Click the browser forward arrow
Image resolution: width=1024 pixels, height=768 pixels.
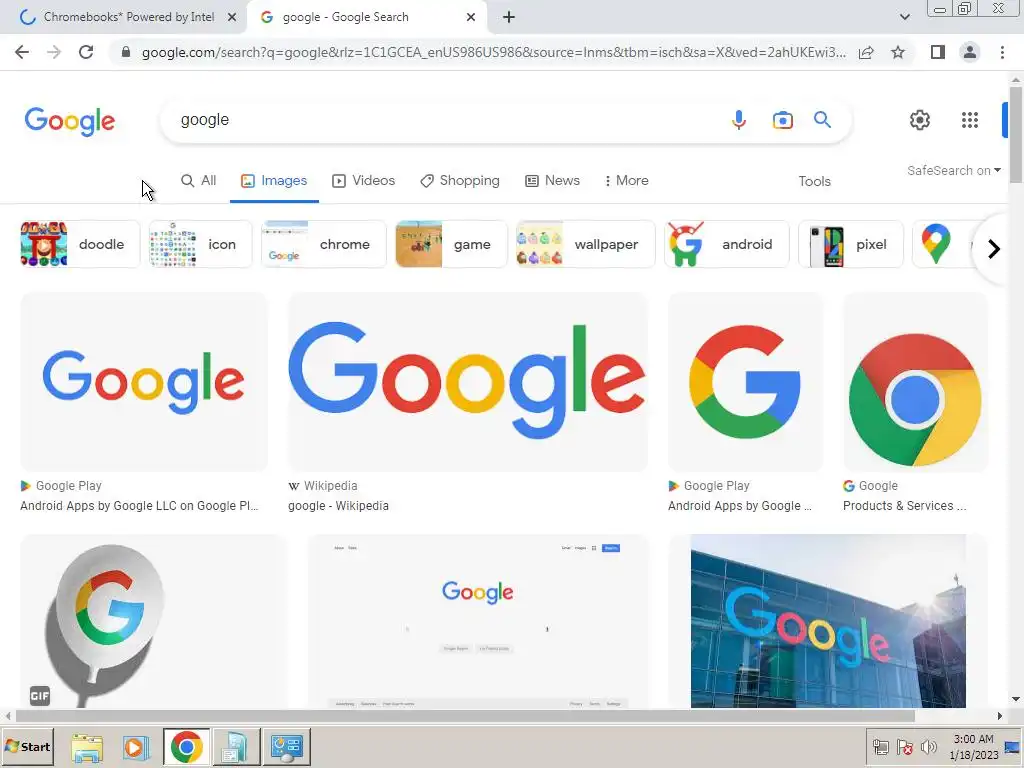point(54,52)
